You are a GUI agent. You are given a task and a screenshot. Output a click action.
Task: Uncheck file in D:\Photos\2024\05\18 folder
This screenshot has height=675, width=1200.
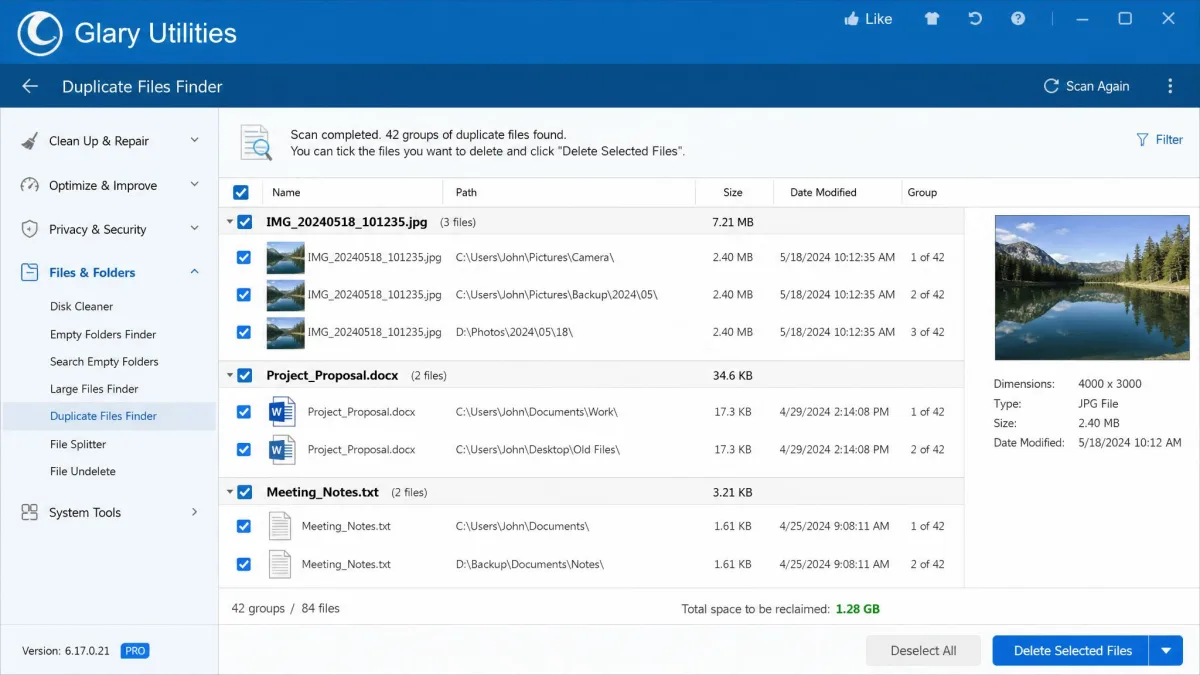coord(244,332)
